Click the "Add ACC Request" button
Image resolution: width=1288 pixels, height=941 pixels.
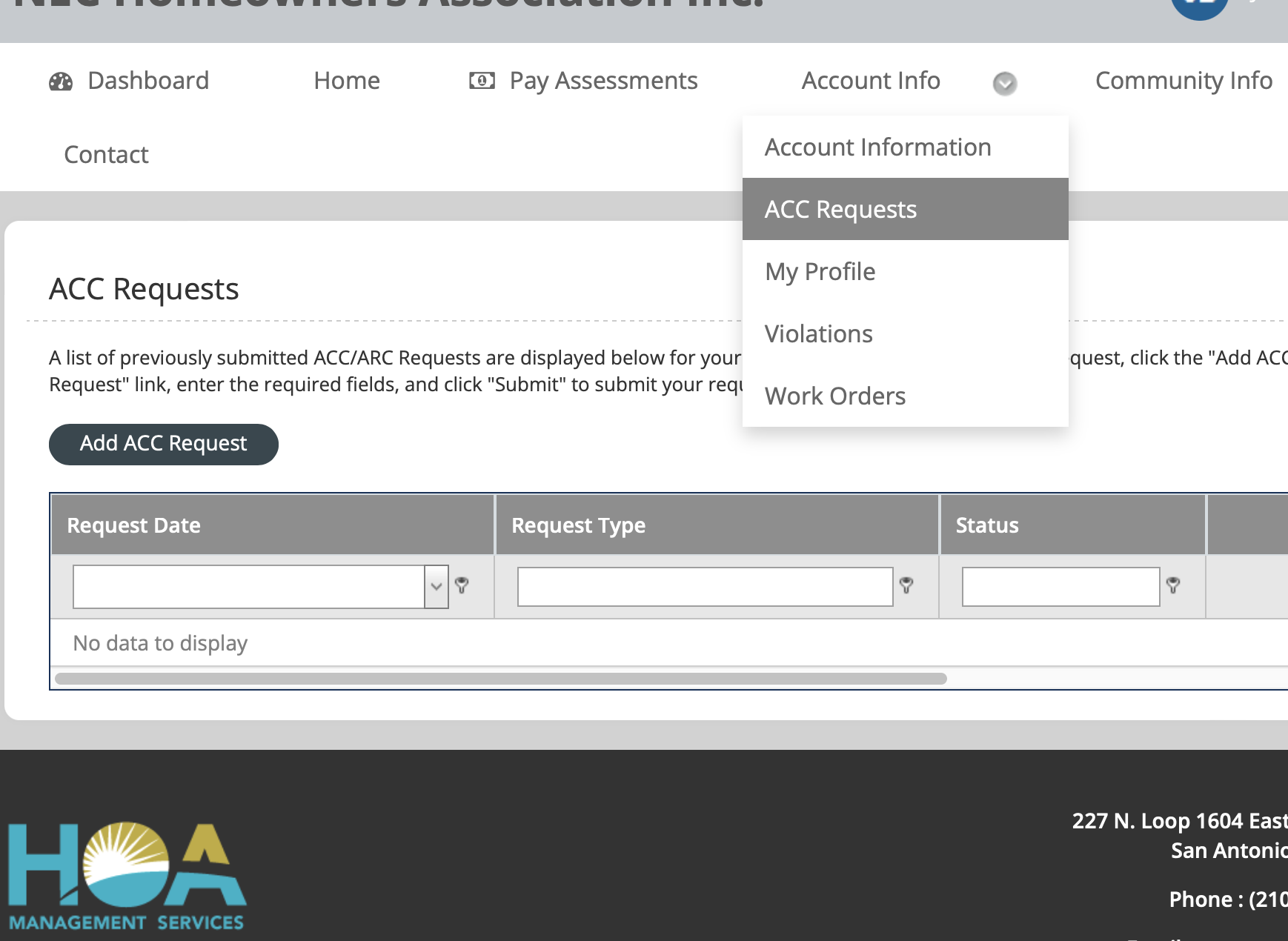pos(163,443)
